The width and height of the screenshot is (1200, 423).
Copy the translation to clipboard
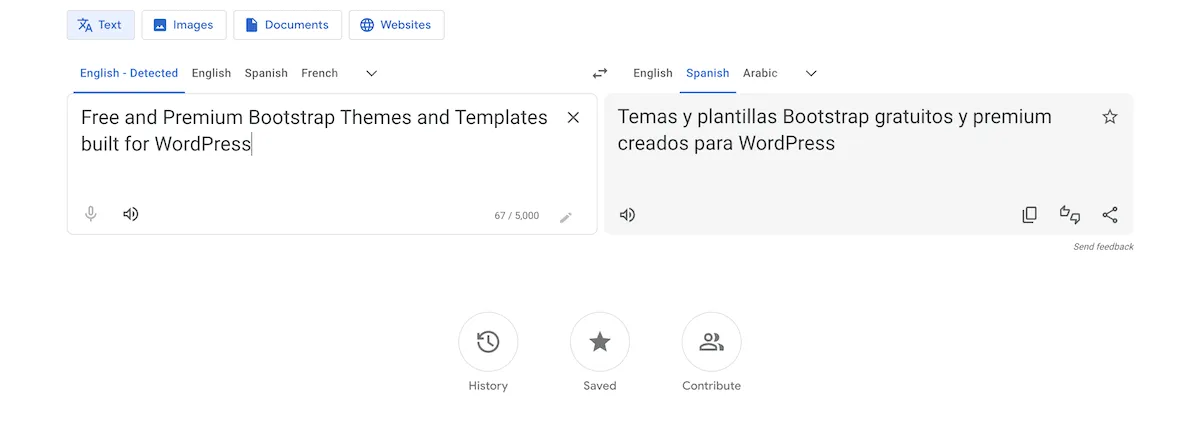(1029, 215)
